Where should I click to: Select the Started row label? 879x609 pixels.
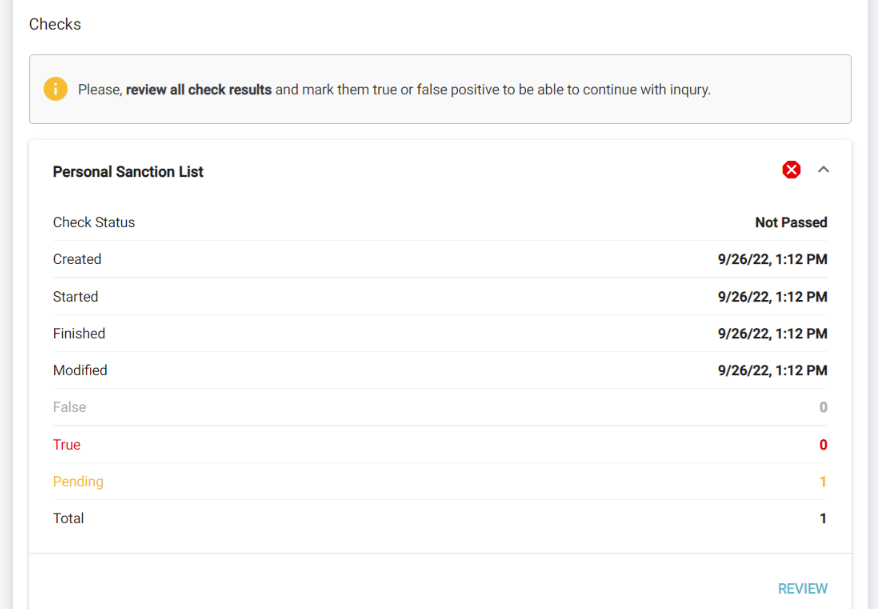(x=76, y=297)
